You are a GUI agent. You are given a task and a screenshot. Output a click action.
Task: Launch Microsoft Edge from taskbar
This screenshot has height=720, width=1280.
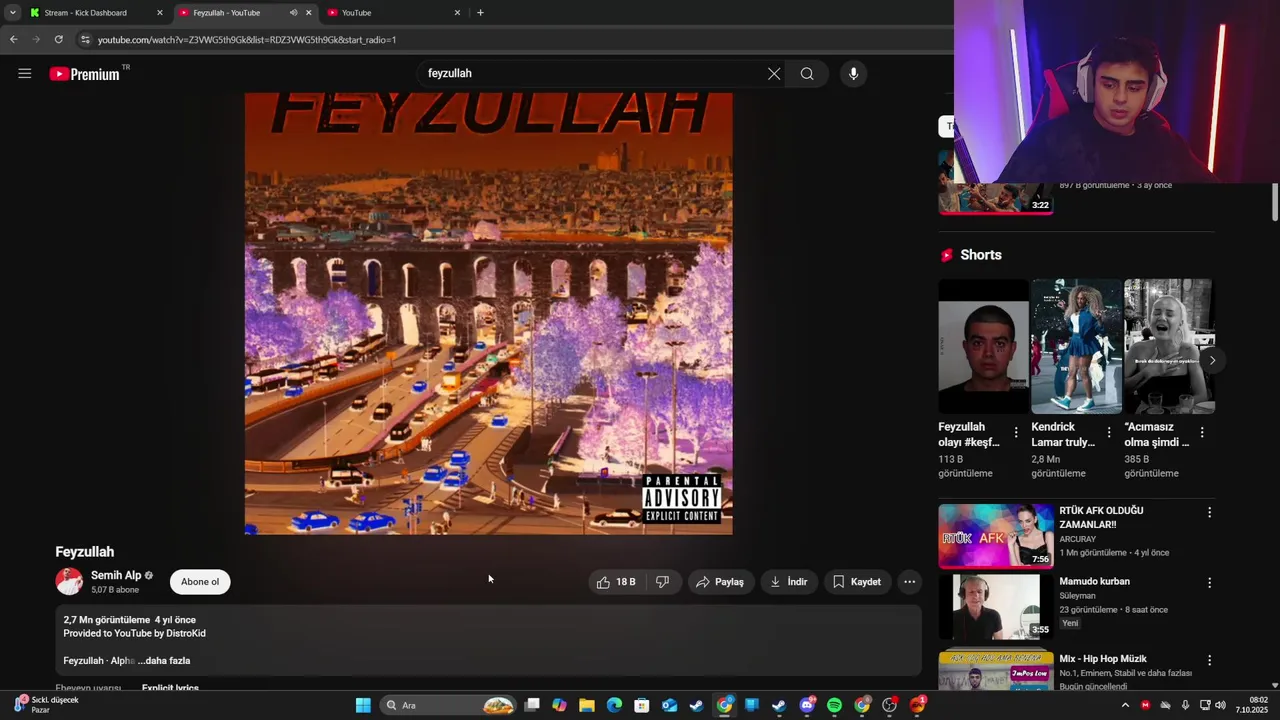[x=614, y=705]
